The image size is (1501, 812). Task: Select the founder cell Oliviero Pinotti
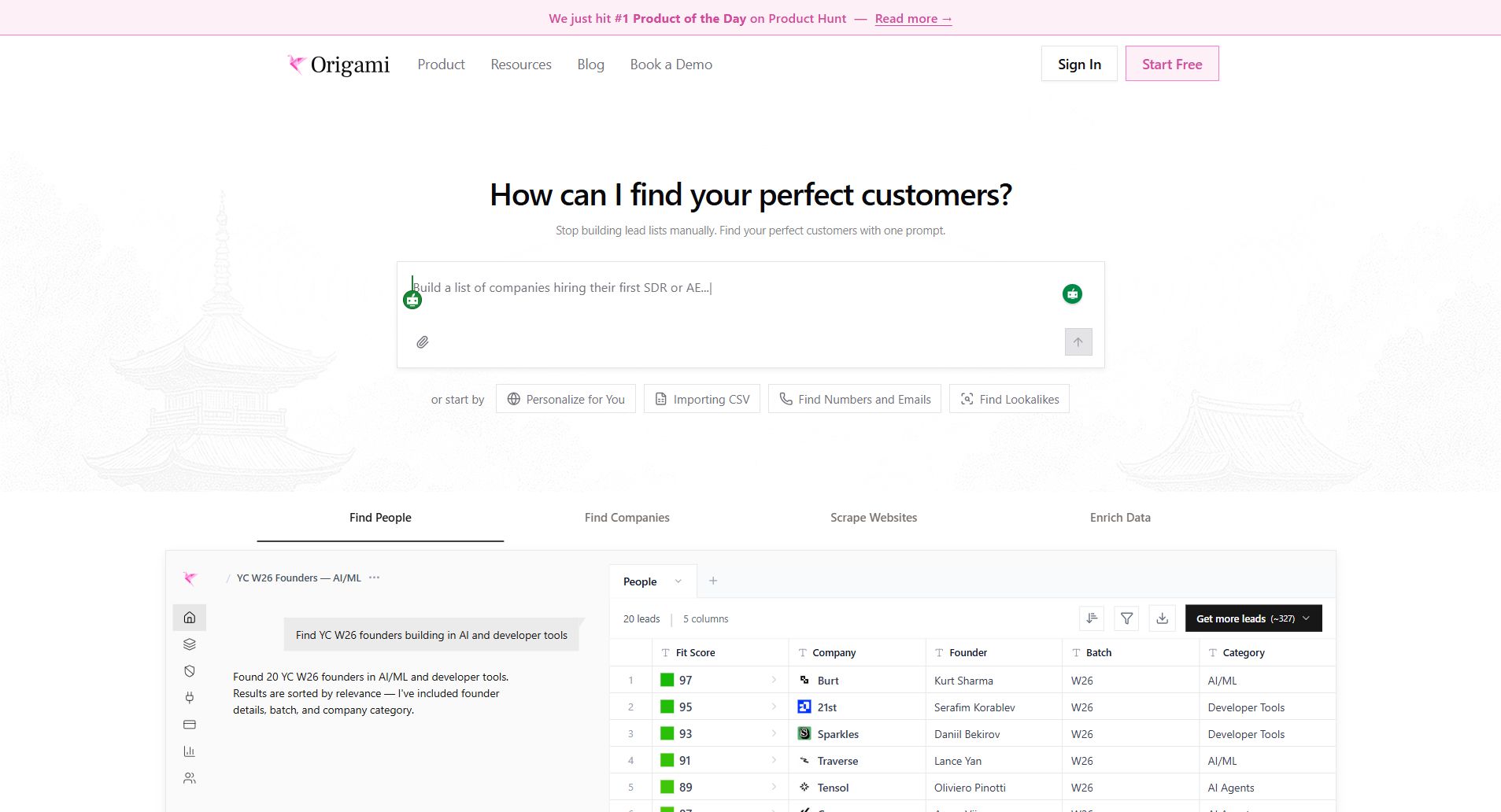coord(994,787)
